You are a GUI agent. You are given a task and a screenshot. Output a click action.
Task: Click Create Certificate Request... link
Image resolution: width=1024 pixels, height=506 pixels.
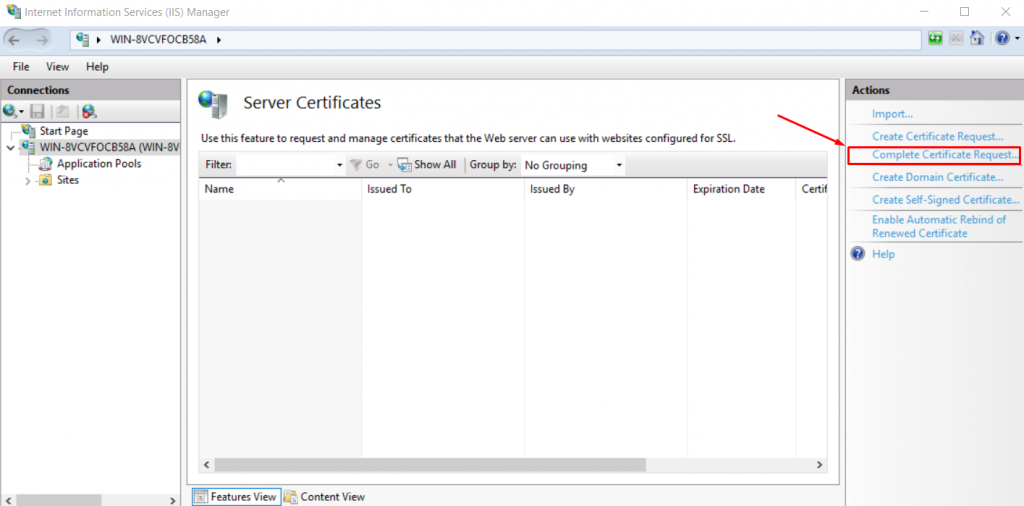pyautogui.click(x=937, y=136)
